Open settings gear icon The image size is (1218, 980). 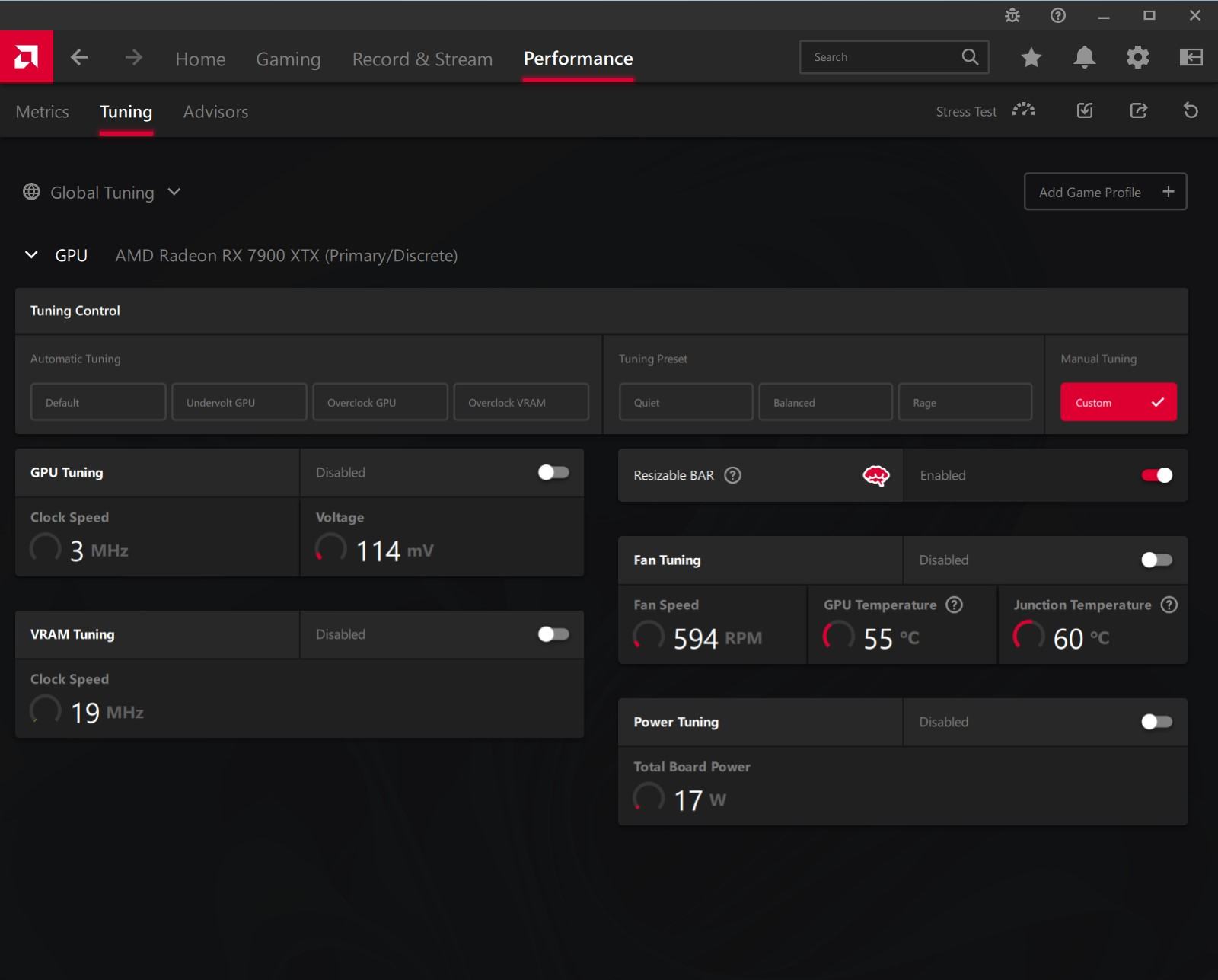pyautogui.click(x=1138, y=57)
